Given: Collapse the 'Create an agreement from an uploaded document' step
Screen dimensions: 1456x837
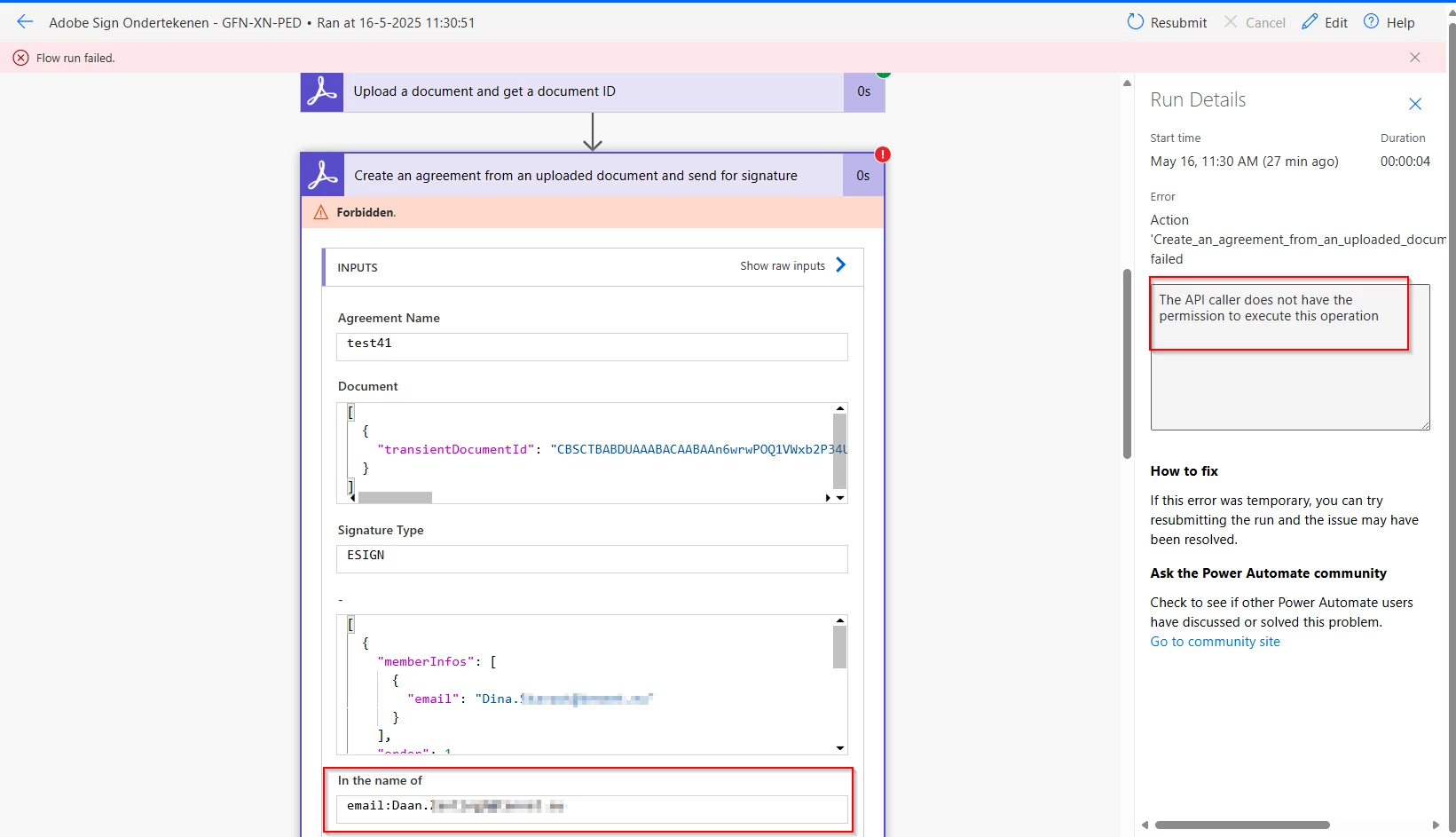Looking at the screenshot, I should pyautogui.click(x=593, y=175).
